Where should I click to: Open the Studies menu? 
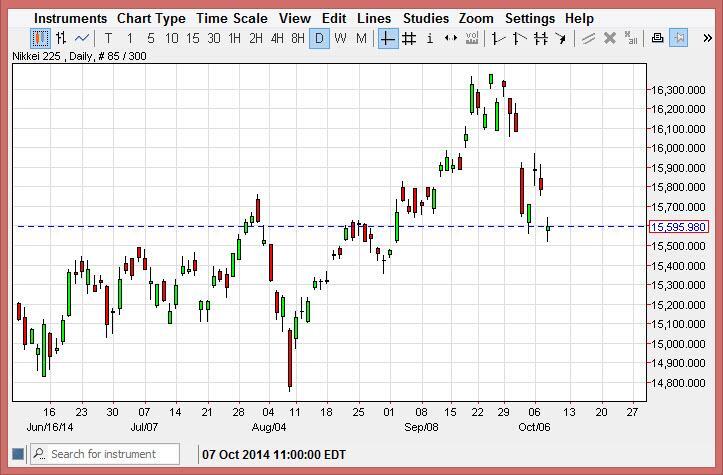(426, 18)
